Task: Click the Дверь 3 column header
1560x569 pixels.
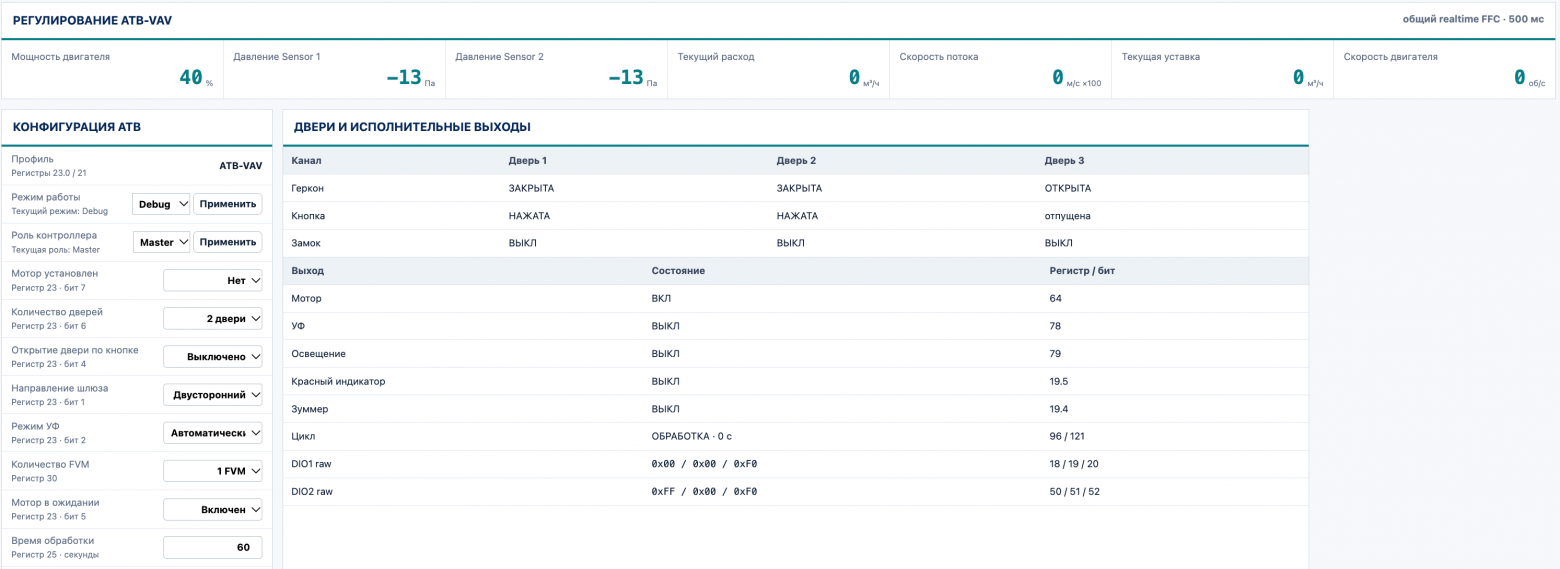Action: (1064, 160)
